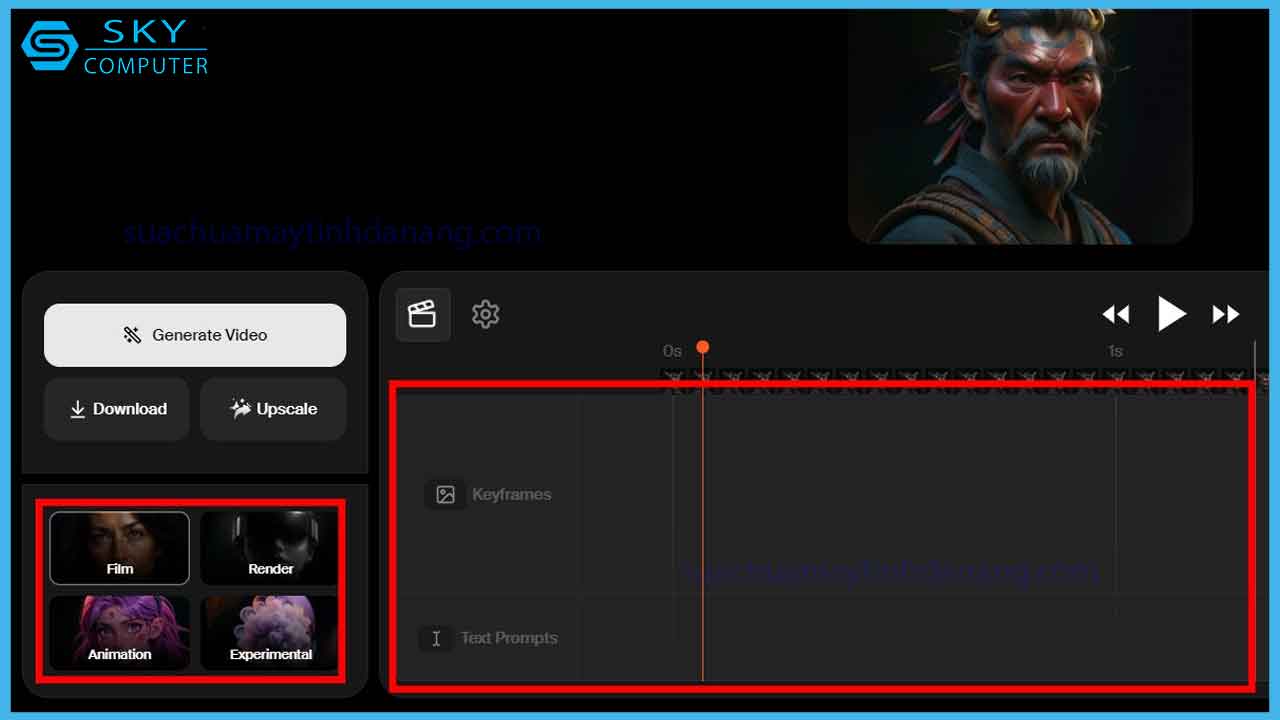The image size is (1280, 720).
Task: Click the 1s mark on timeline ruler
Action: click(x=1115, y=351)
